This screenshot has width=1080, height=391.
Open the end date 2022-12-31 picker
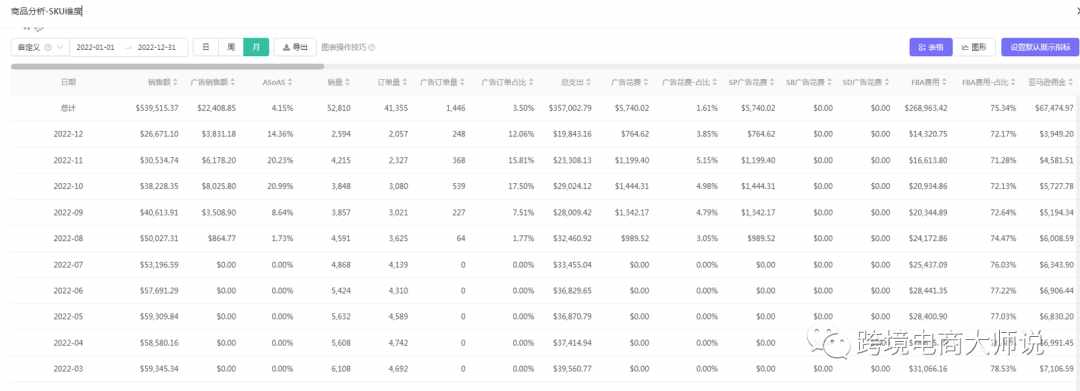pyautogui.click(x=157, y=47)
